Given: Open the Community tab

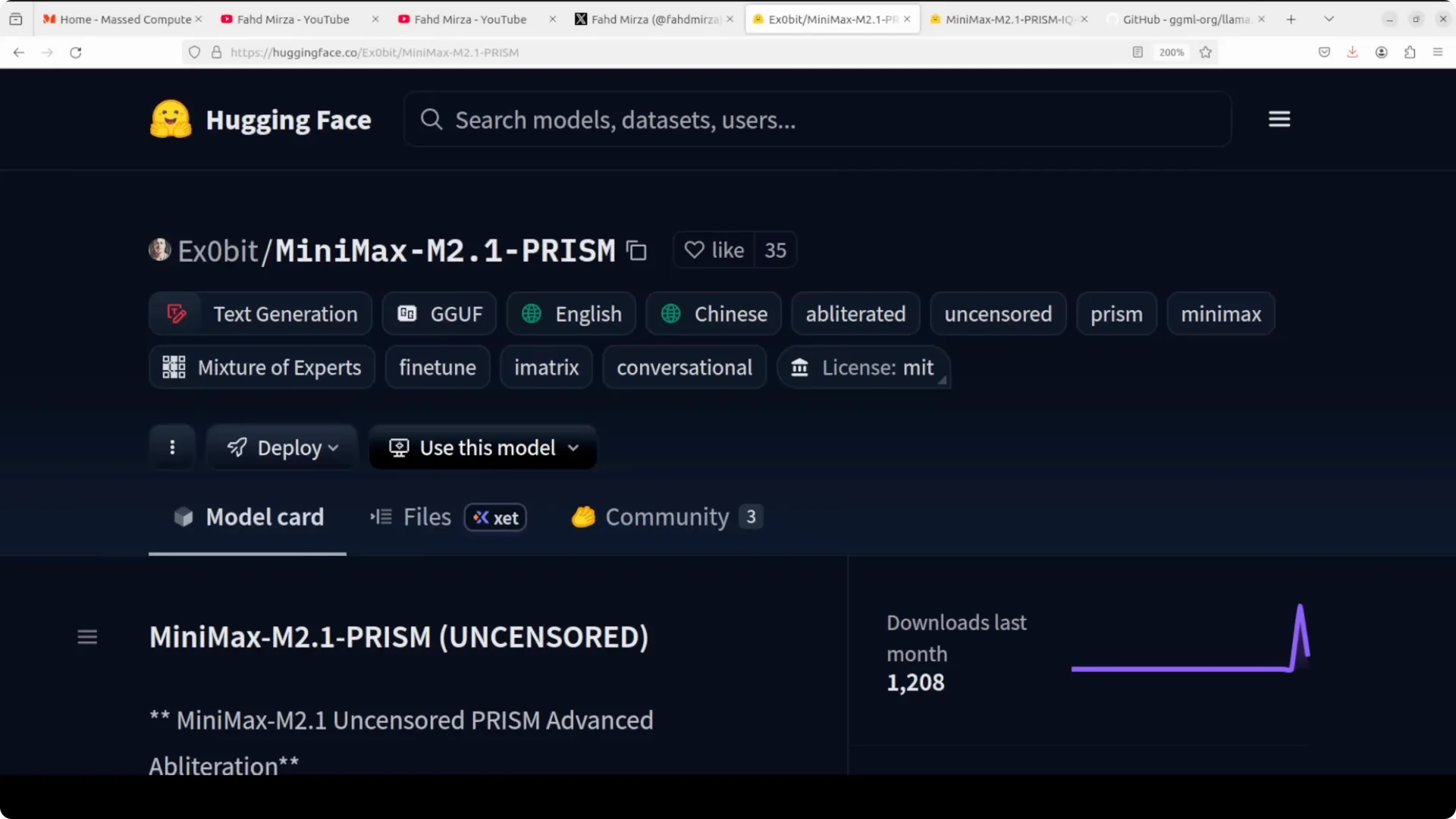Looking at the screenshot, I should (x=666, y=517).
